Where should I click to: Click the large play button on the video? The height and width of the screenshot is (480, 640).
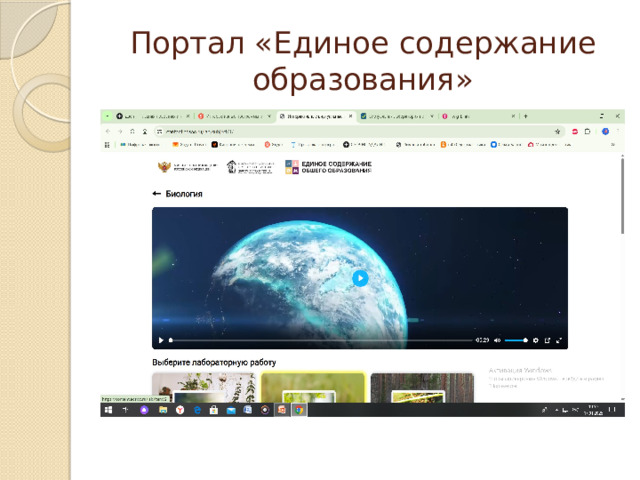(360, 278)
